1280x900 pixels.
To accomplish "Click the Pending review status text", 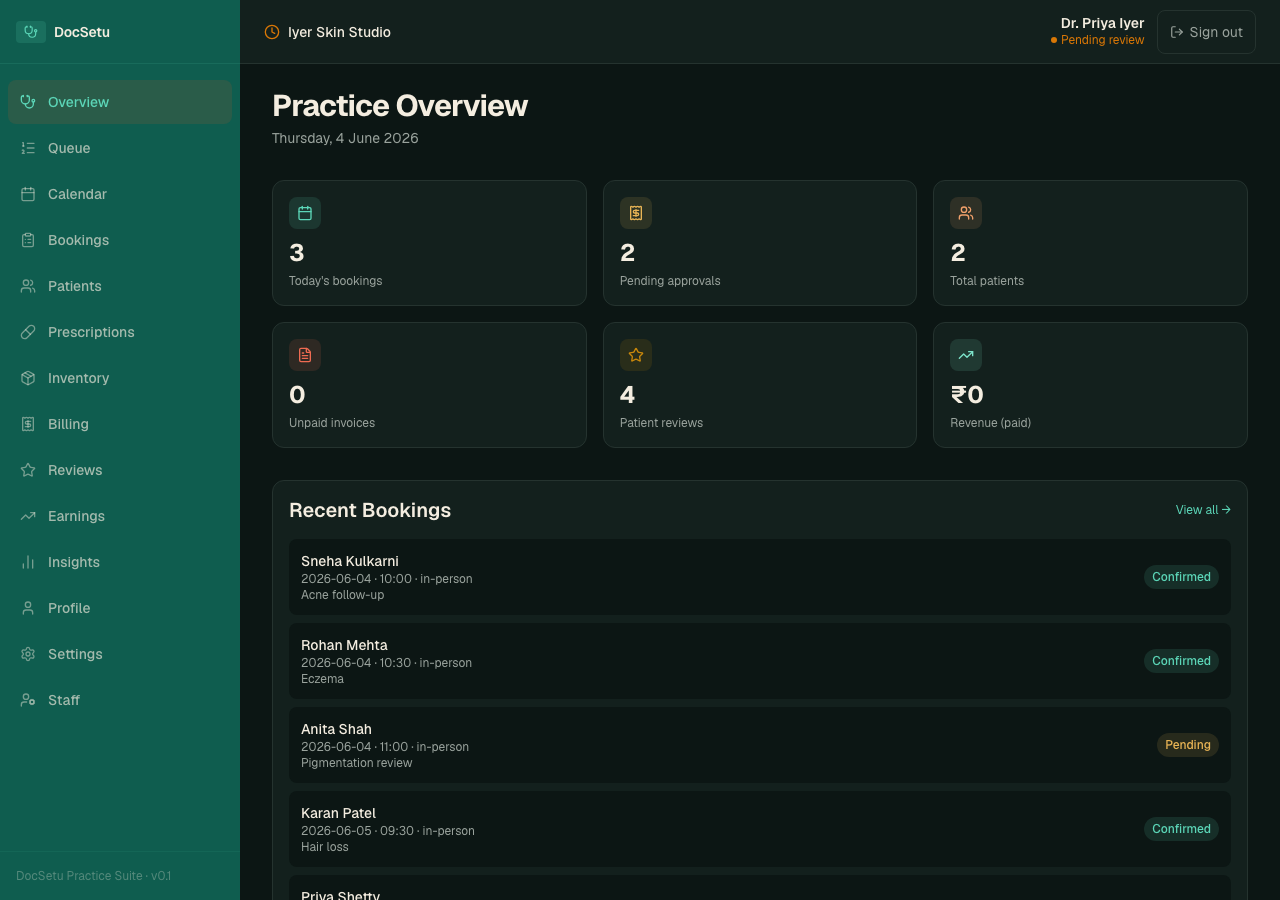I will tap(1102, 40).
